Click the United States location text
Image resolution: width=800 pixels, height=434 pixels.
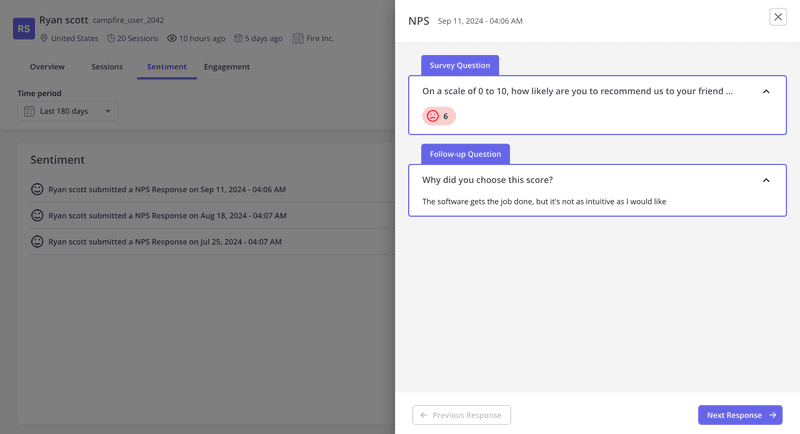pyautogui.click(x=74, y=38)
